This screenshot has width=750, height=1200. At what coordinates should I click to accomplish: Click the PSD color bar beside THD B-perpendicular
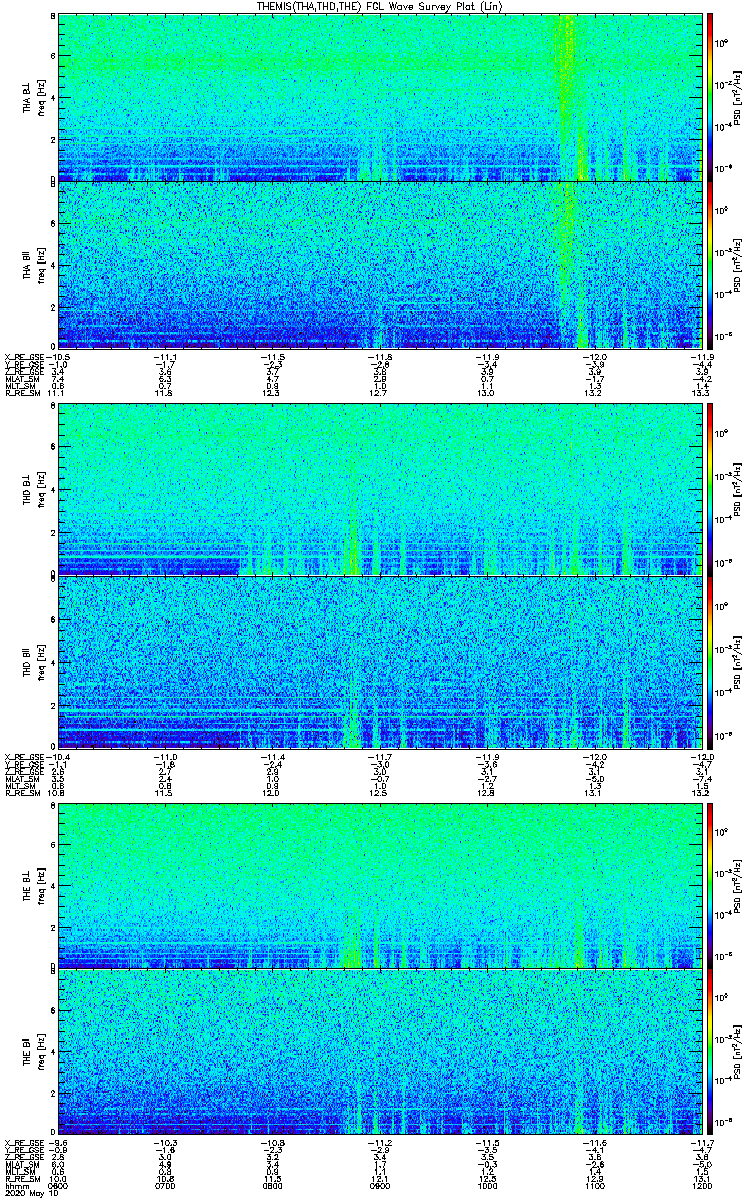pyautogui.click(x=710, y=490)
